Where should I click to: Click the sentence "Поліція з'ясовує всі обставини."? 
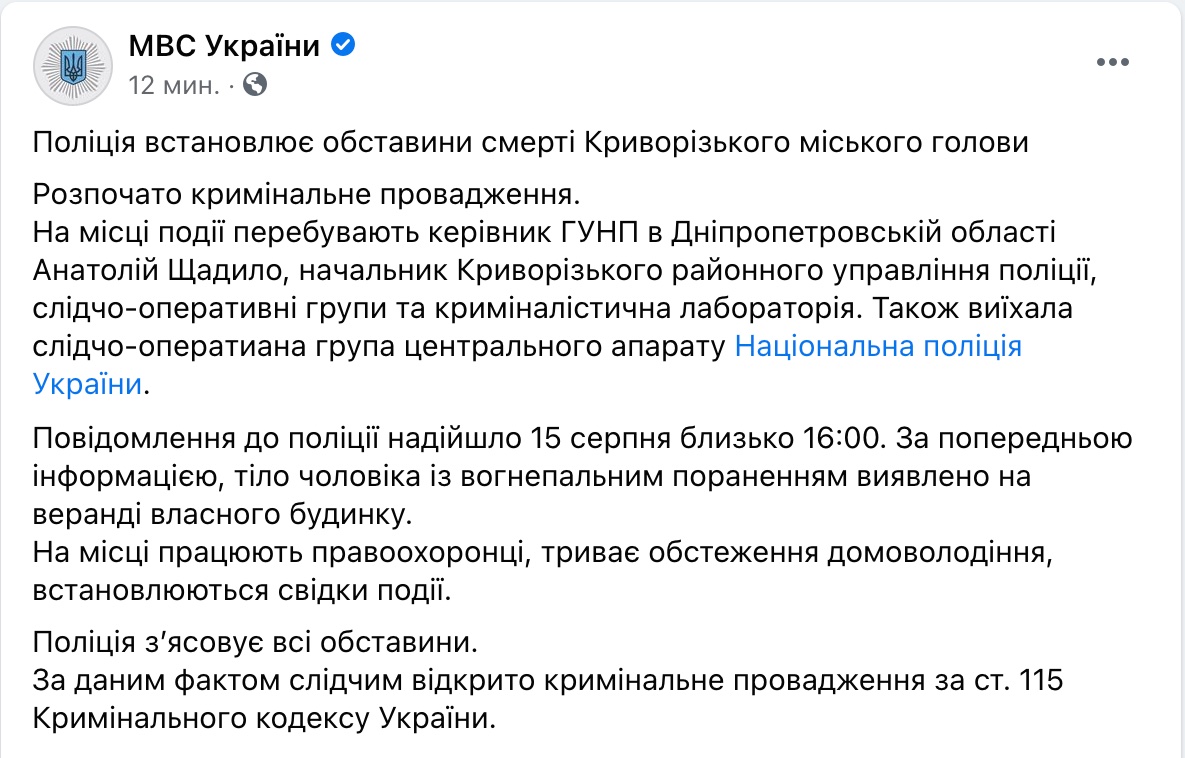(x=255, y=642)
